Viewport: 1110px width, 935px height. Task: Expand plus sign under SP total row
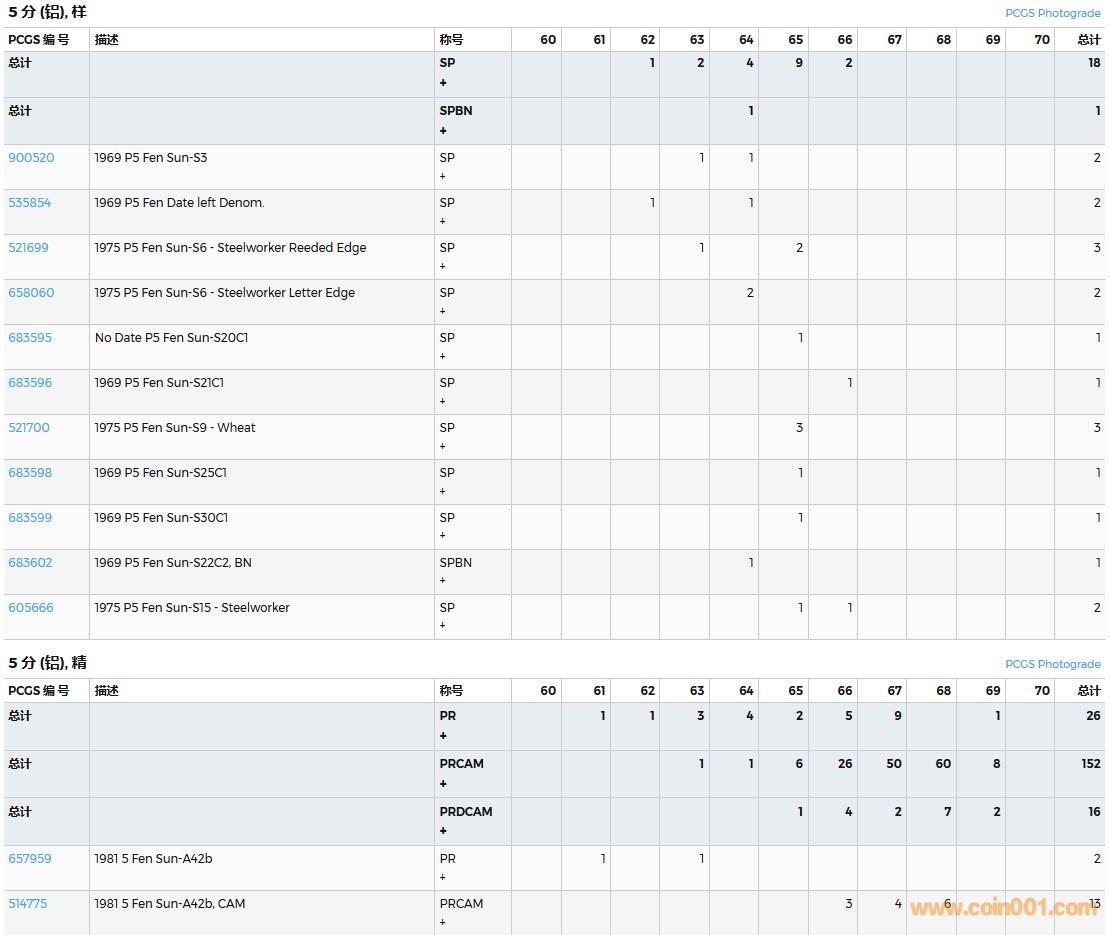click(x=443, y=83)
